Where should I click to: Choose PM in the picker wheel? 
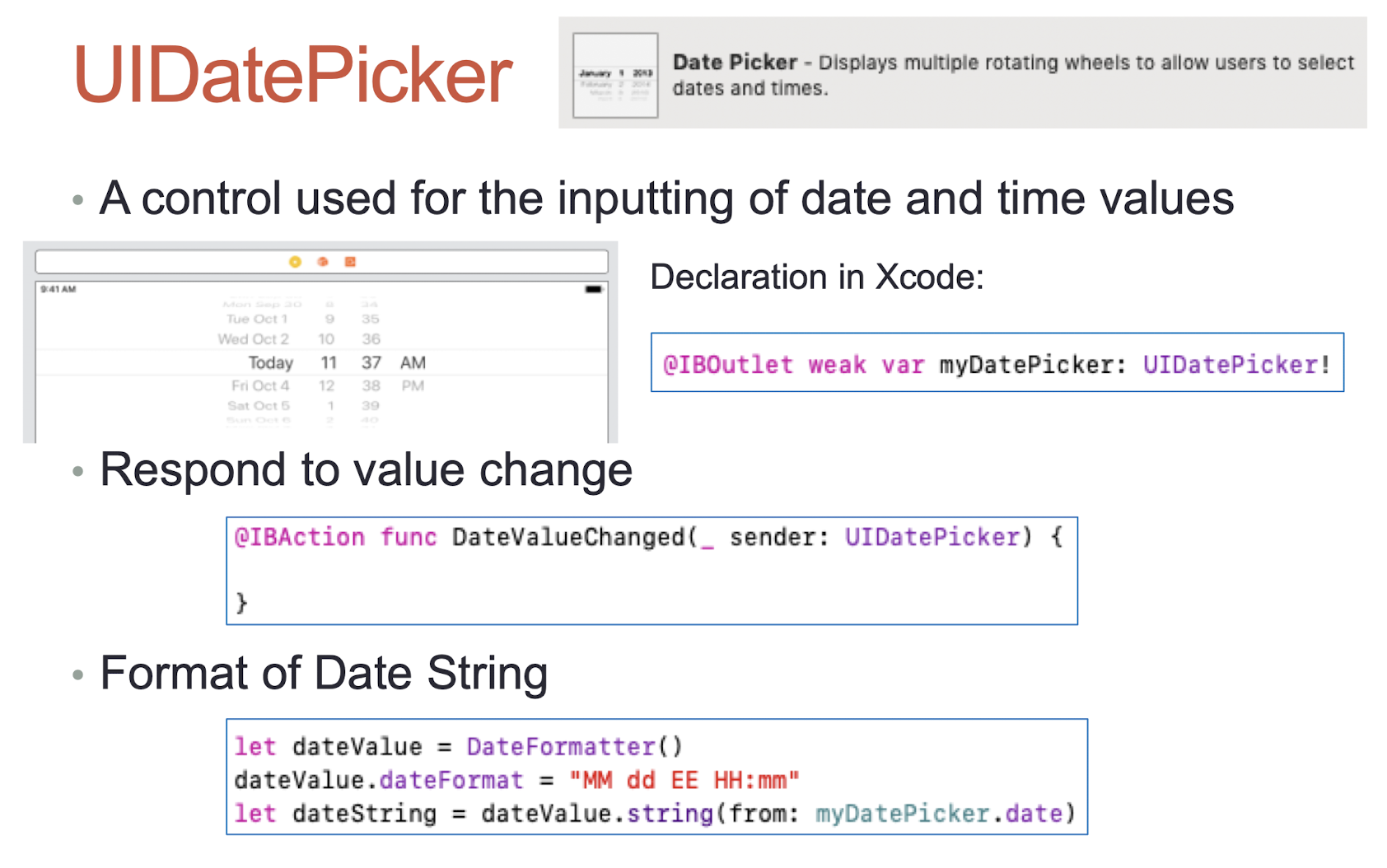pos(413,386)
